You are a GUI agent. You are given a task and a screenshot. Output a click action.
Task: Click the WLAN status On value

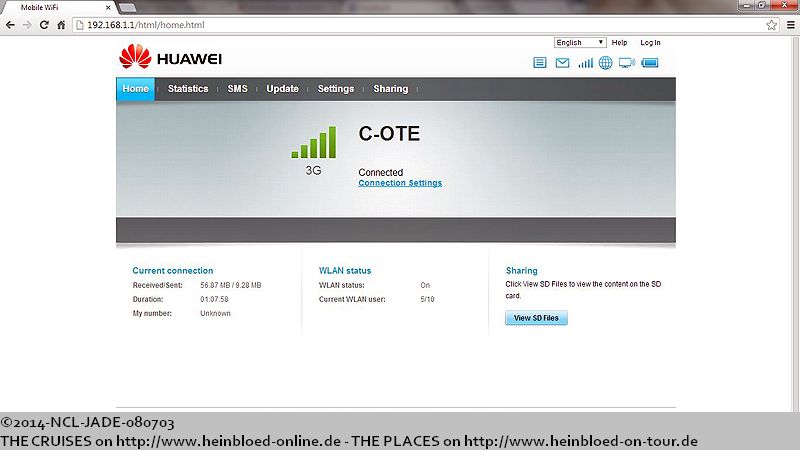click(425, 285)
